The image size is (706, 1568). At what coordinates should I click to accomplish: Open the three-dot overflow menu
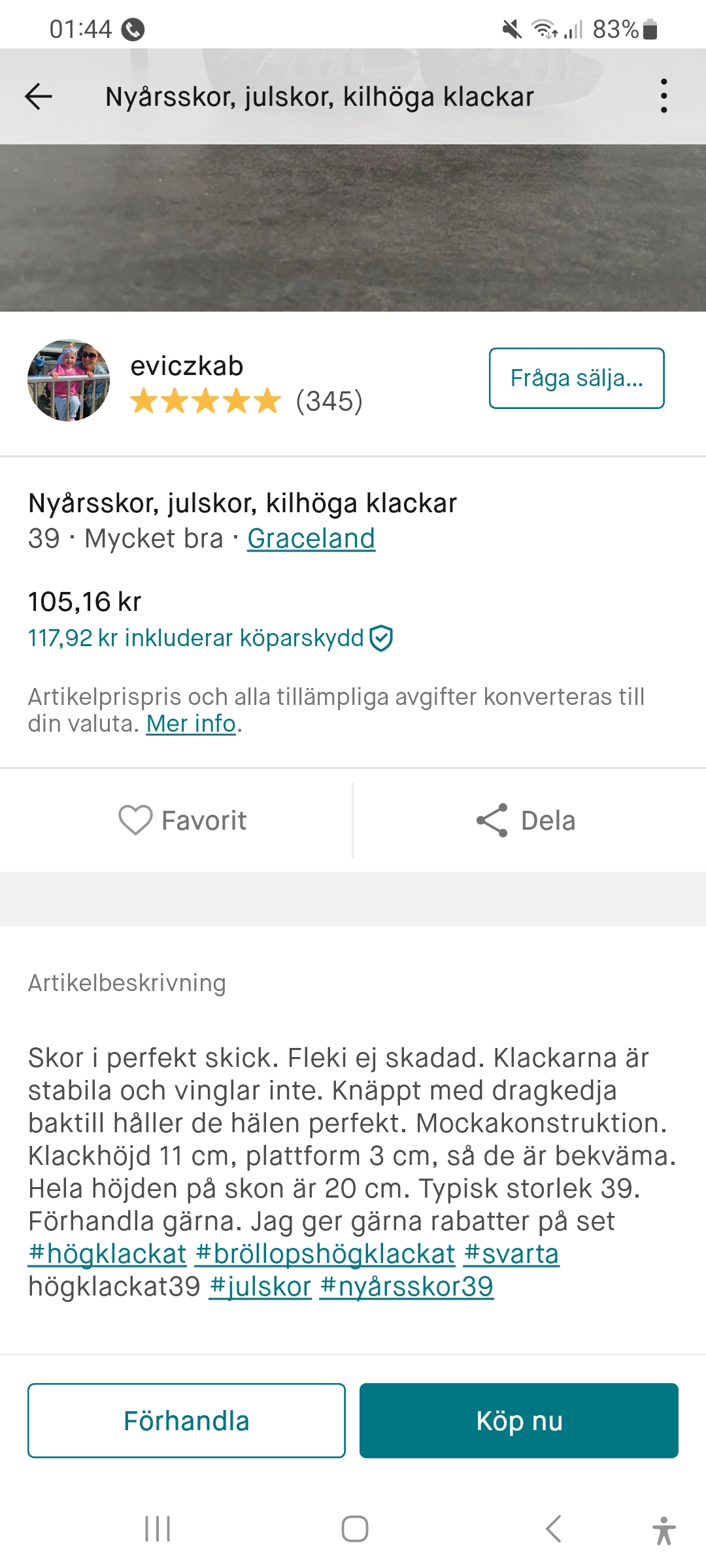pyautogui.click(x=664, y=96)
